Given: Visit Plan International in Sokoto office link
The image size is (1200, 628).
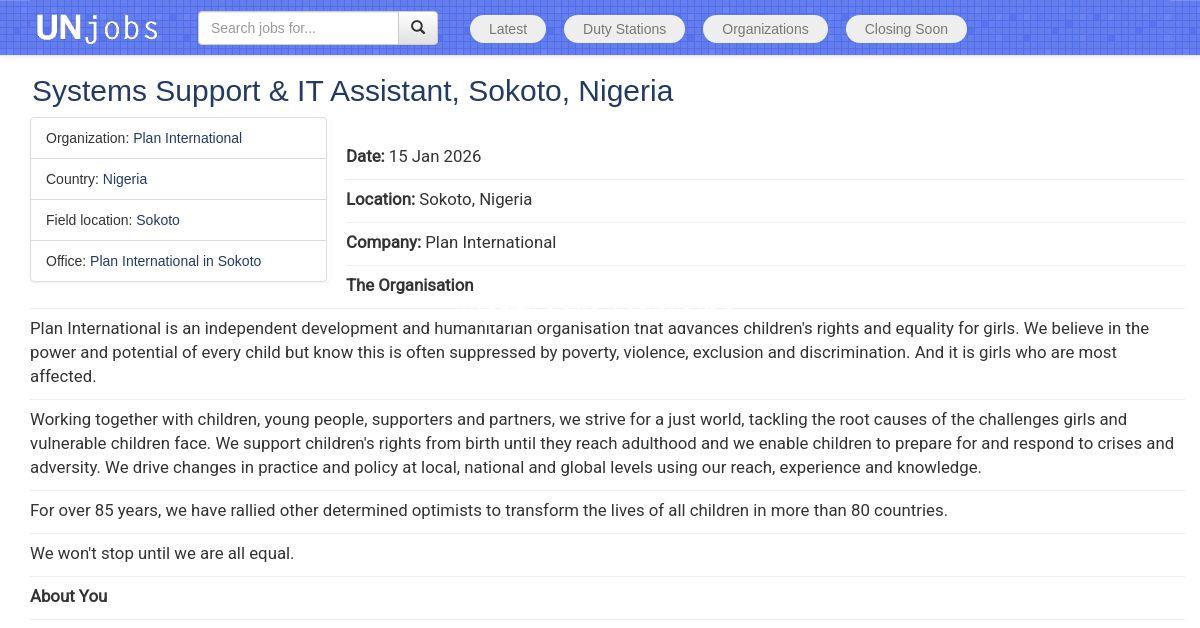Looking at the screenshot, I should [175, 261].
